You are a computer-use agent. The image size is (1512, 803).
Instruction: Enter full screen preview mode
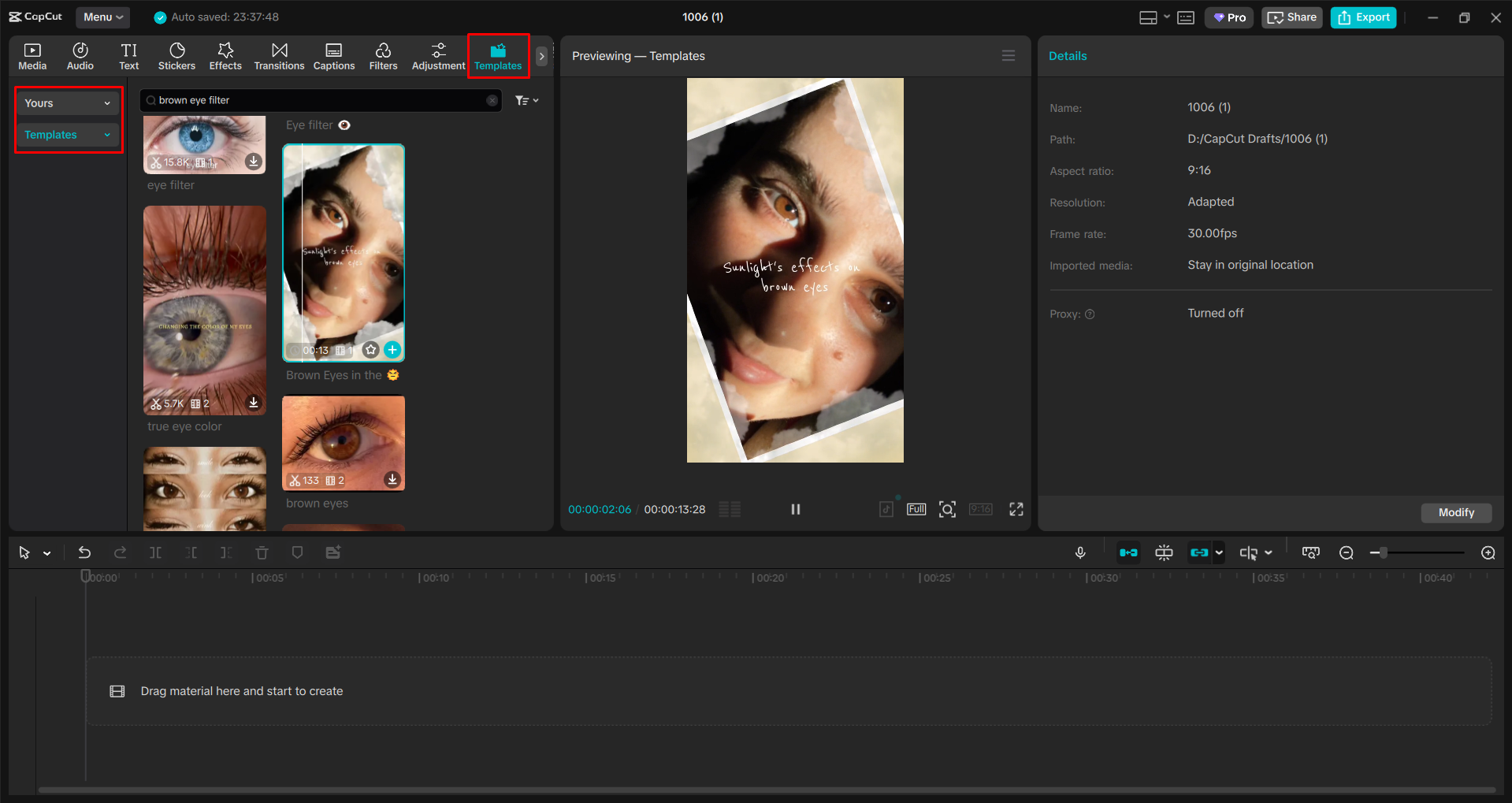[1016, 510]
